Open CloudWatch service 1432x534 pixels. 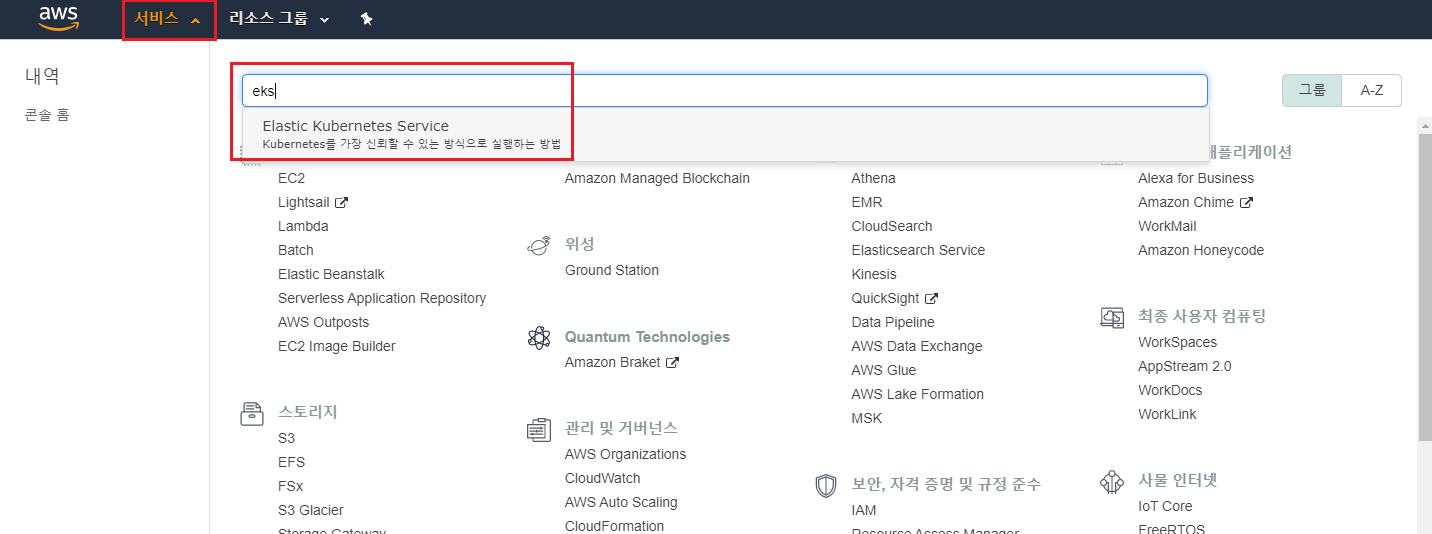[603, 478]
